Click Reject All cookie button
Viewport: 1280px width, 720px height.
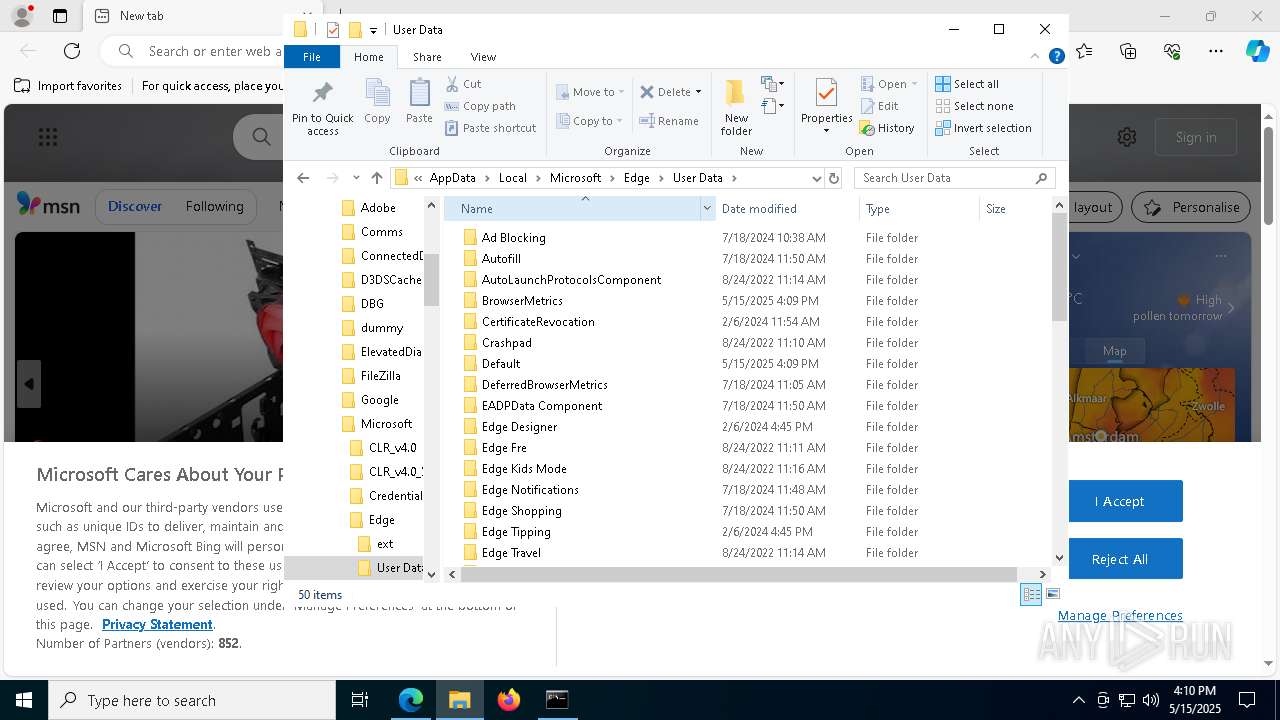pos(1119,559)
